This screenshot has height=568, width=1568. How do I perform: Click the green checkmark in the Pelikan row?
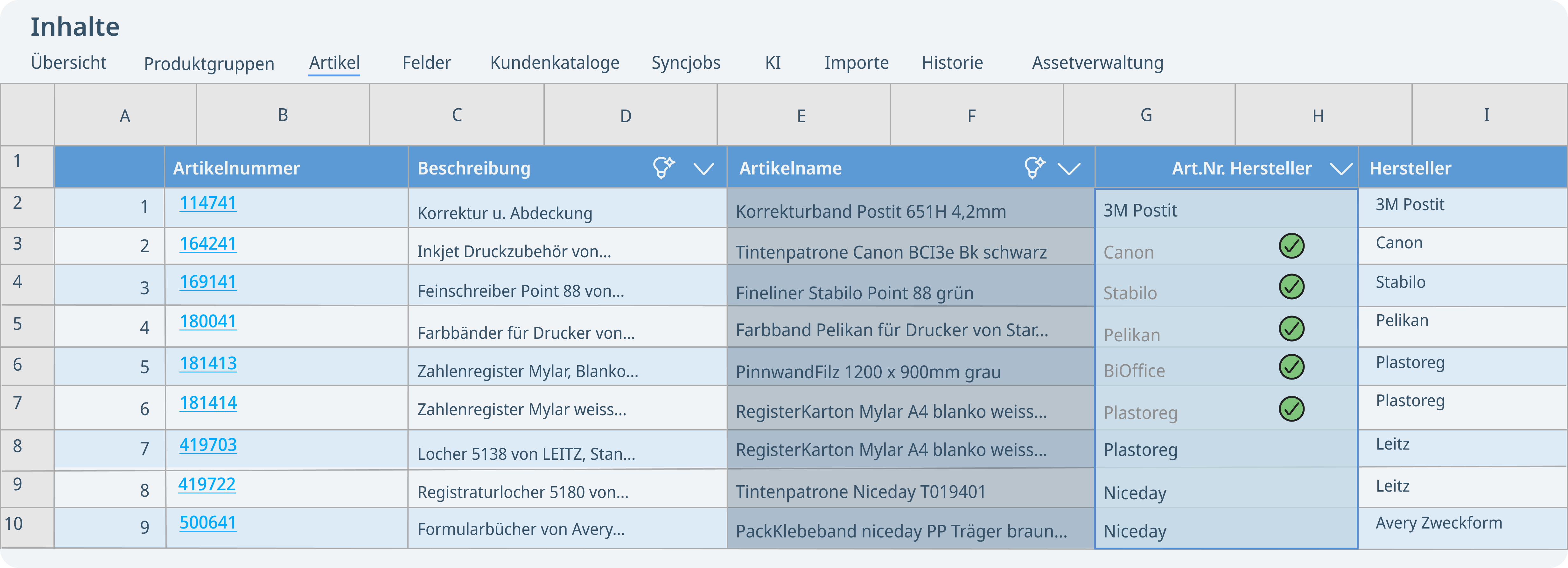[x=1291, y=328]
